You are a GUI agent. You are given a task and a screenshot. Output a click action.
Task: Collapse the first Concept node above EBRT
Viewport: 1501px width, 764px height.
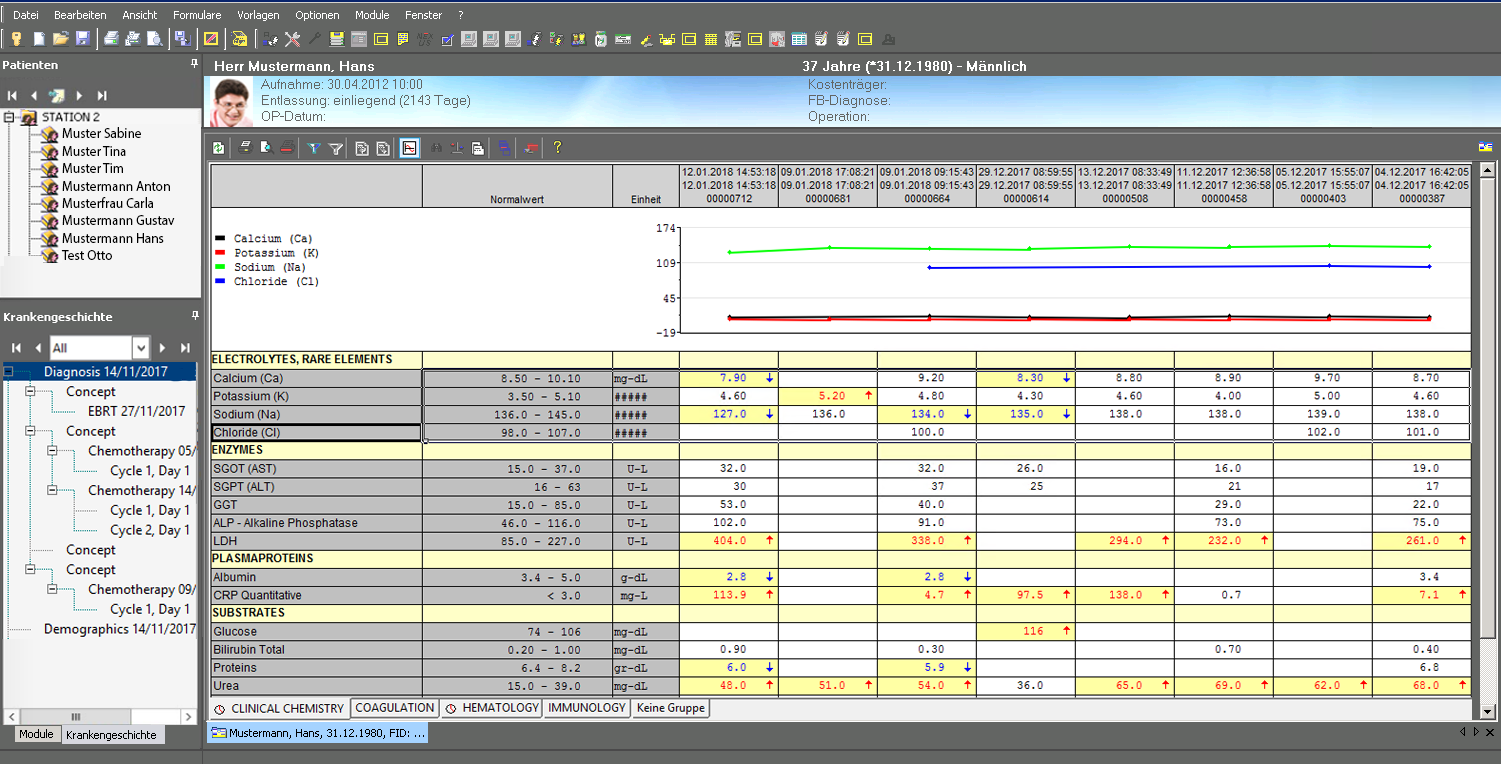[30, 392]
